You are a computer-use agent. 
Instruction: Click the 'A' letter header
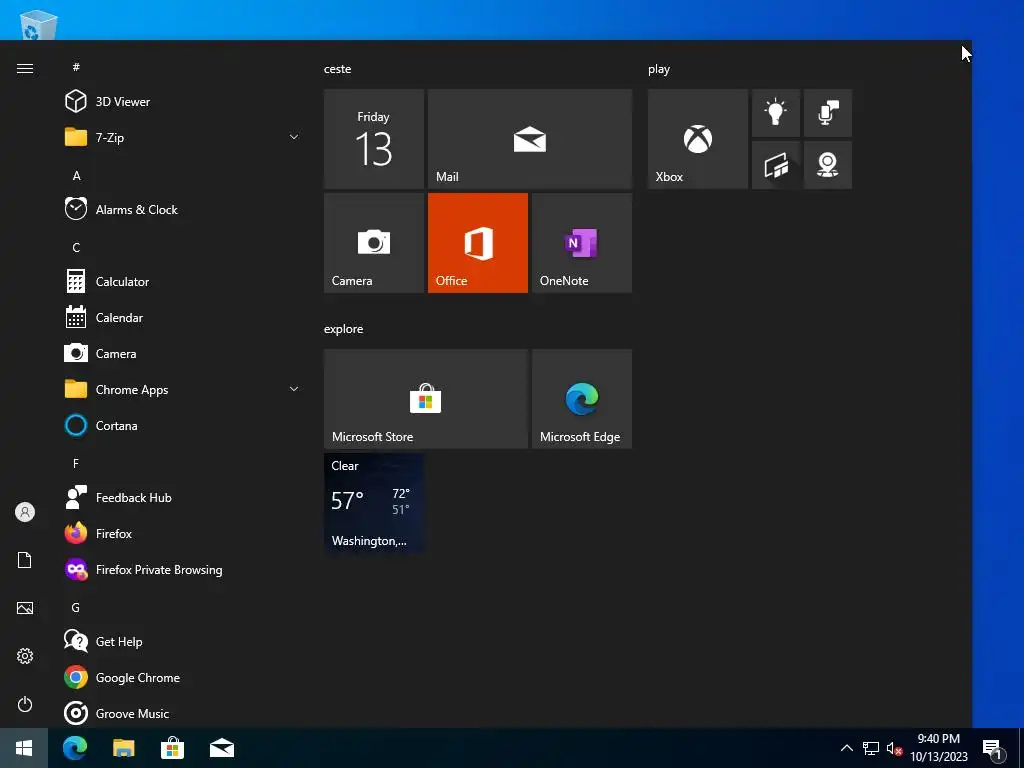coord(76,176)
